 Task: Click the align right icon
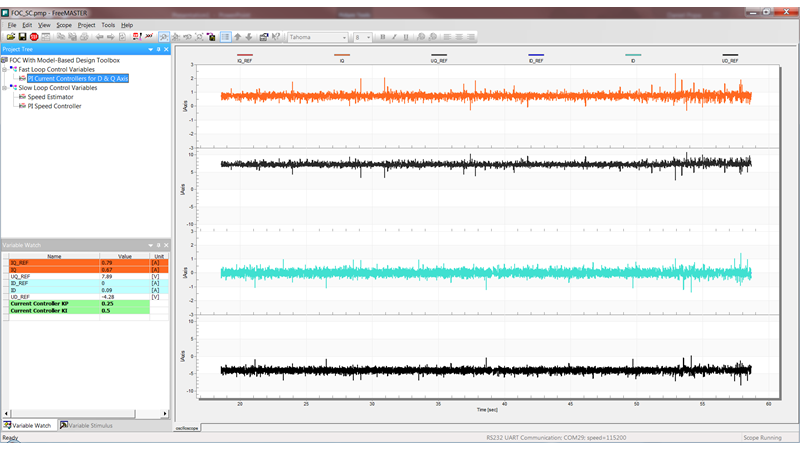click(x=471, y=37)
